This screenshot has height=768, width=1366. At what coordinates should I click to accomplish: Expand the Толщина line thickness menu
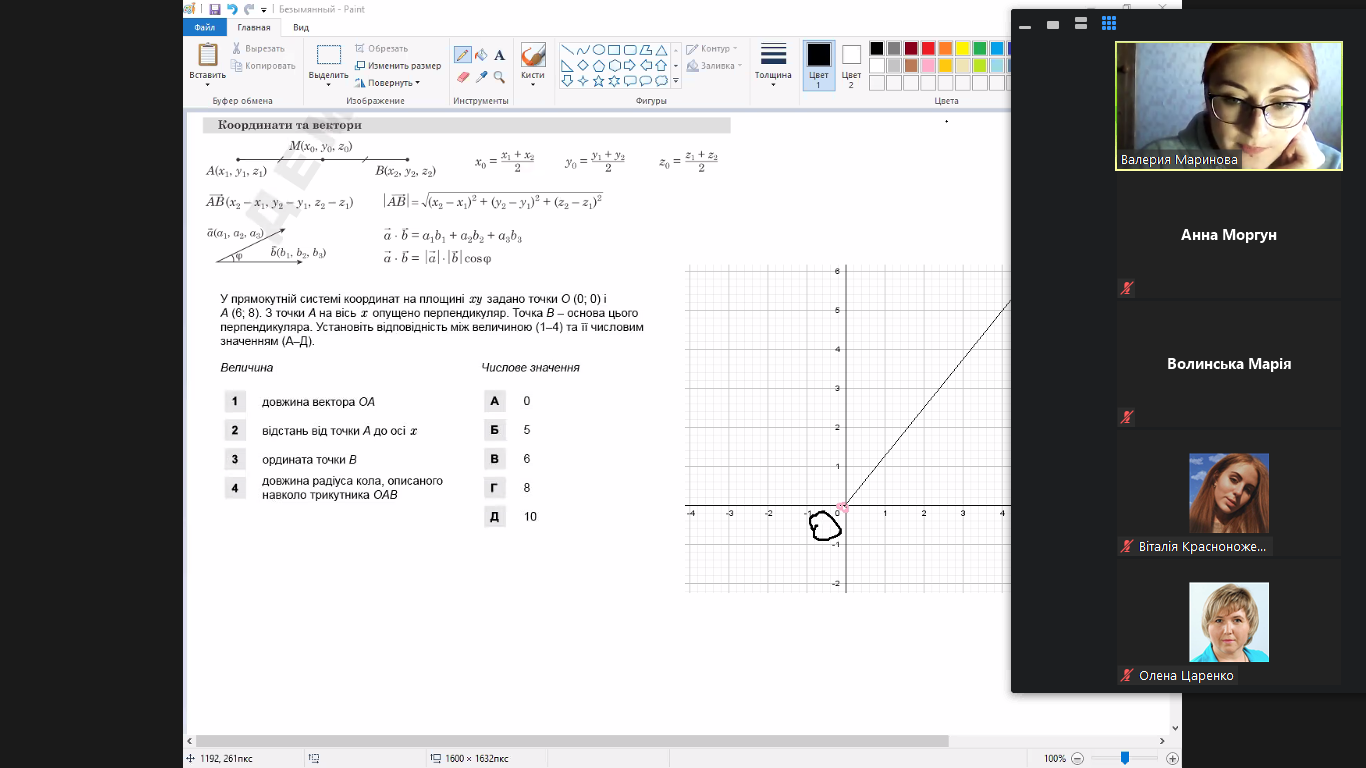point(772,65)
